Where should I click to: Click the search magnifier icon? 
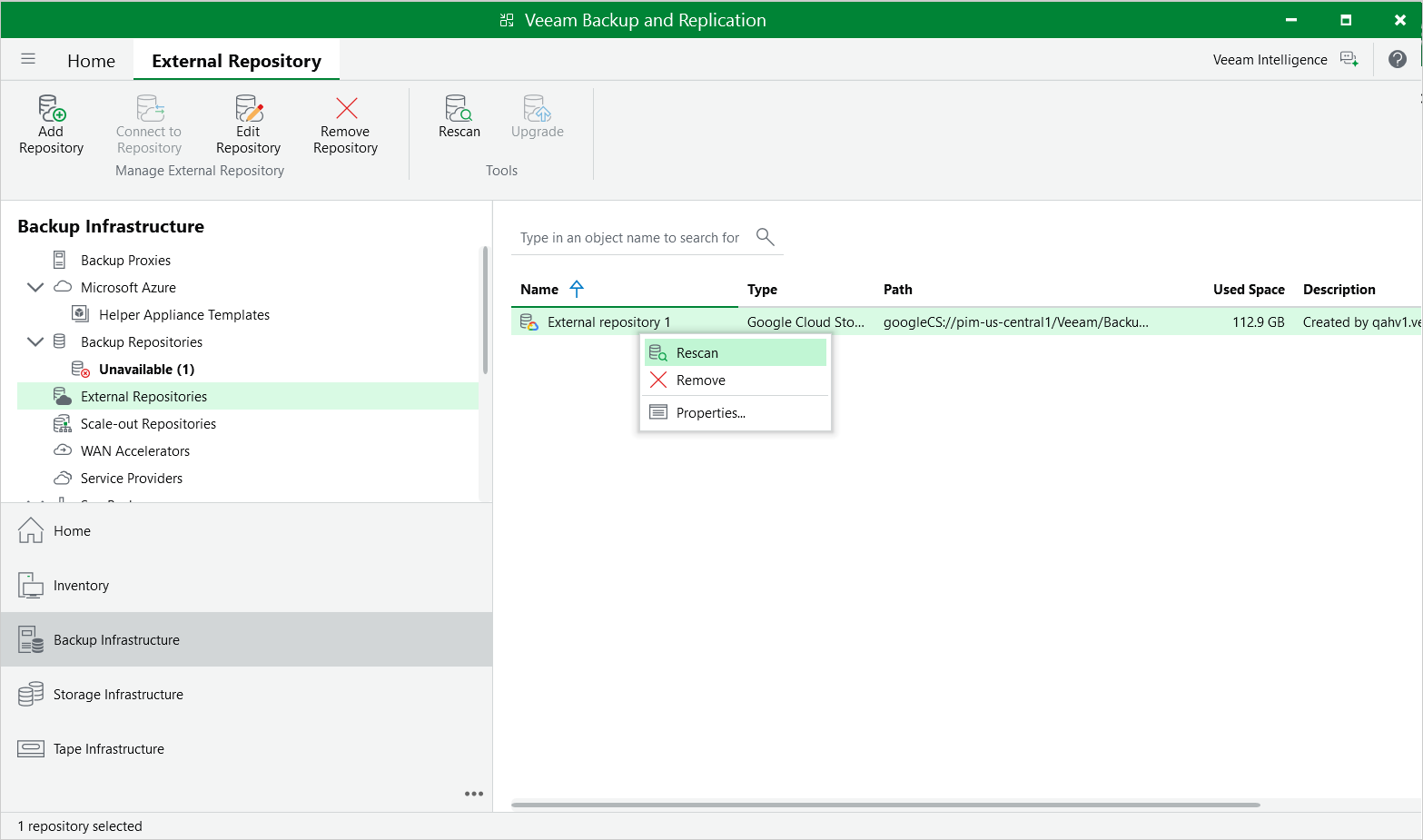coord(765,237)
